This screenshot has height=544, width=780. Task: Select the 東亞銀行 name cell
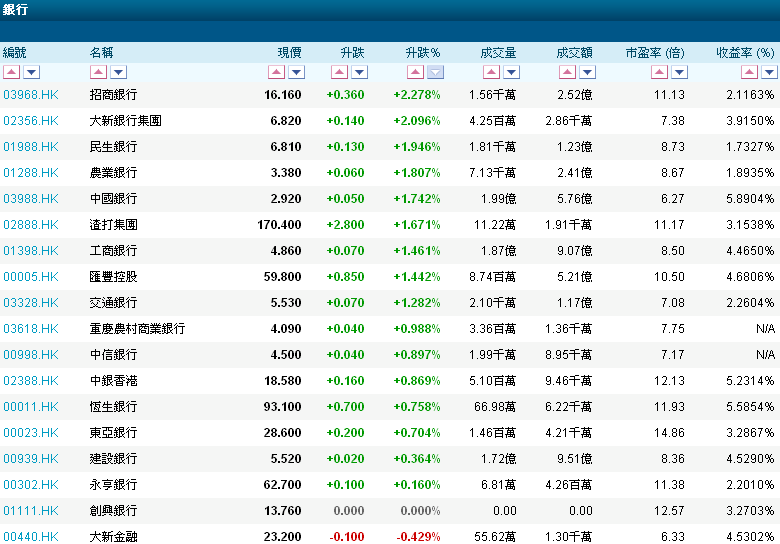113,433
